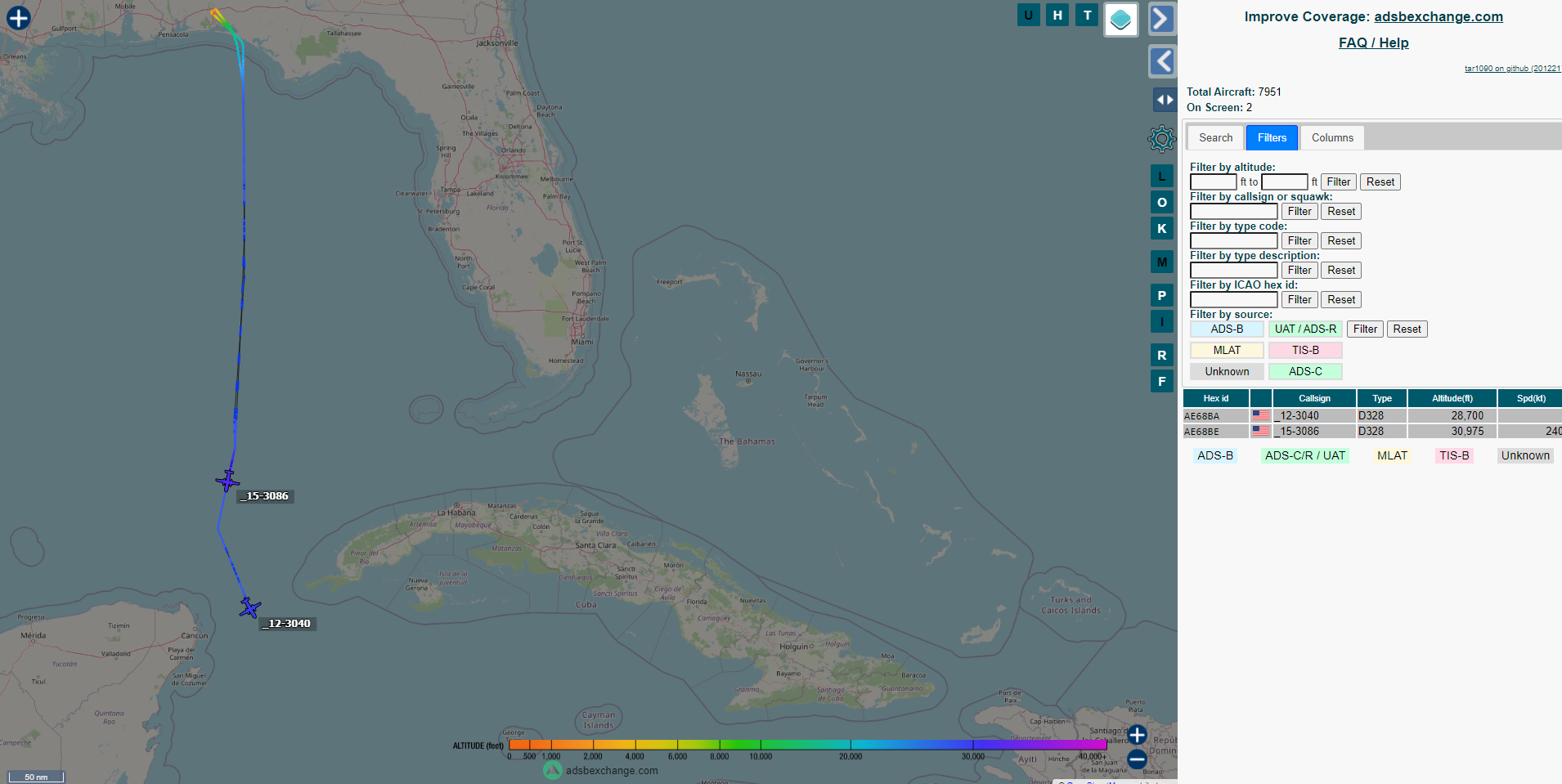Toggle the H map button
This screenshot has width=1562, height=784.
point(1057,15)
